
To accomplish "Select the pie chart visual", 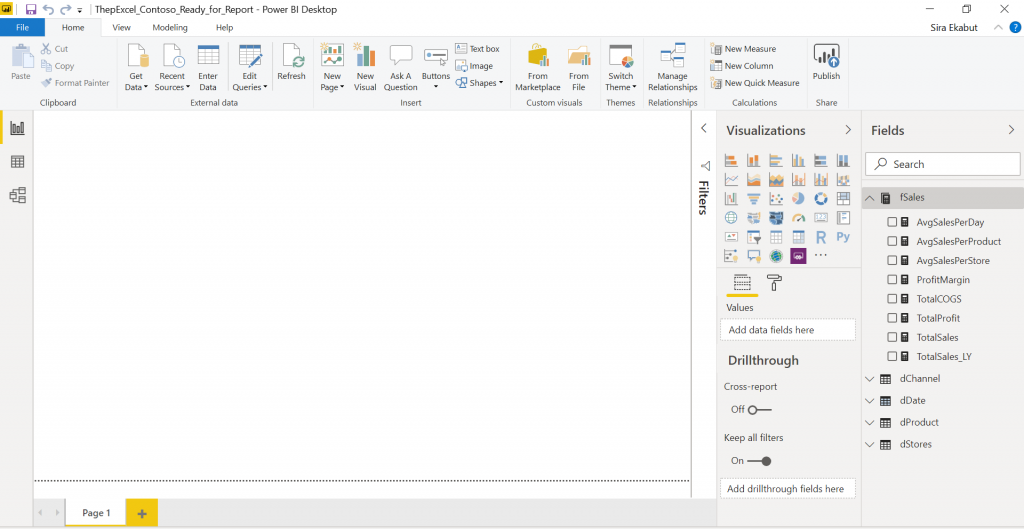I will (x=798, y=198).
